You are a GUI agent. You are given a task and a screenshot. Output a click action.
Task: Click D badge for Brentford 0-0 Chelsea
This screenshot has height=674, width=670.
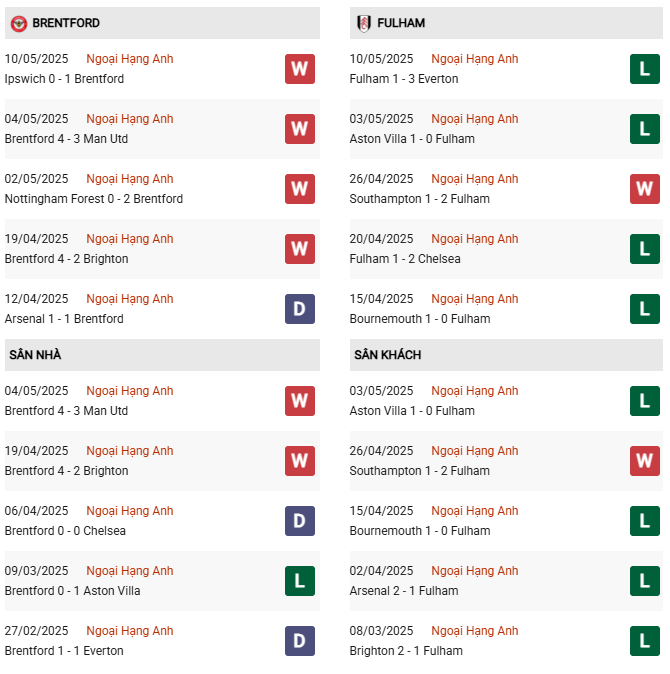pos(300,521)
